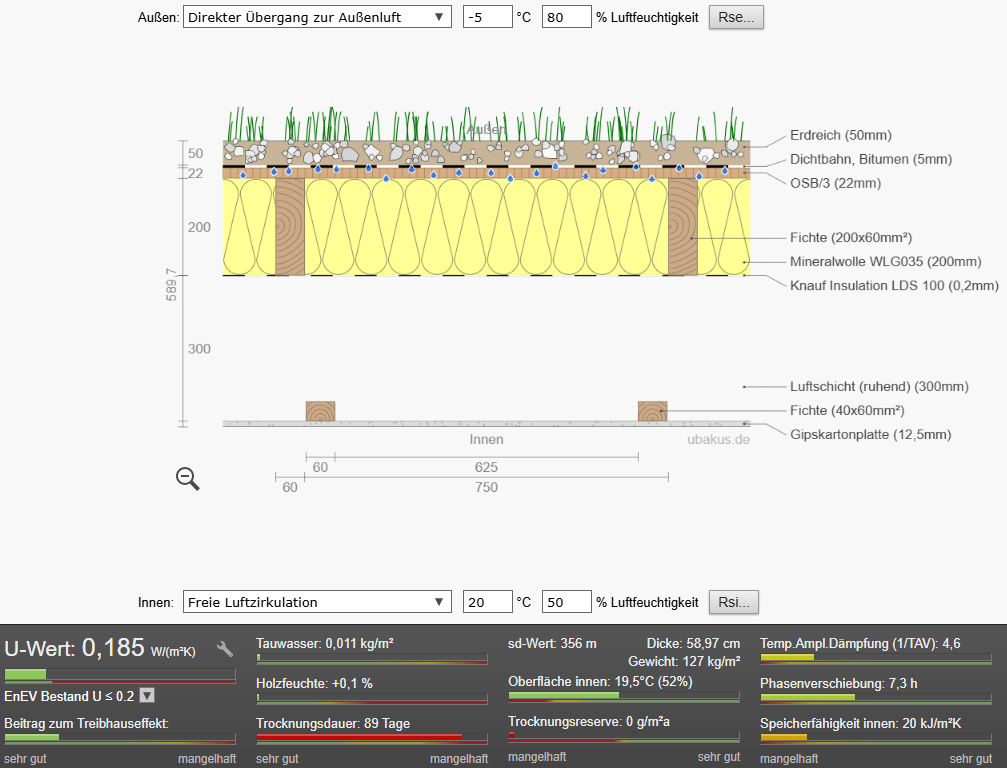Open the Außen boundary condition dropdown
Screen dimensions: 1007x768
tap(317, 18)
